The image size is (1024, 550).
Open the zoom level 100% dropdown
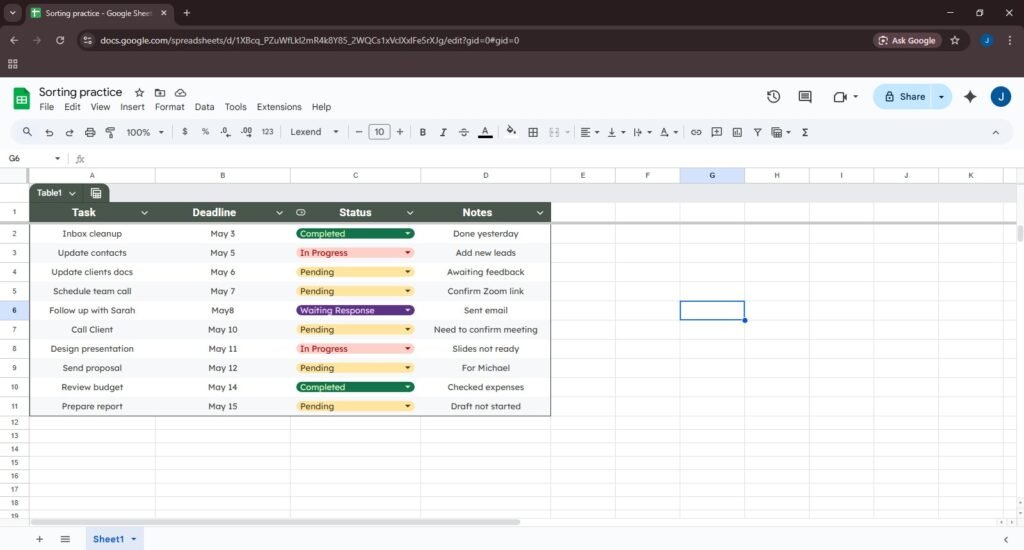point(144,132)
